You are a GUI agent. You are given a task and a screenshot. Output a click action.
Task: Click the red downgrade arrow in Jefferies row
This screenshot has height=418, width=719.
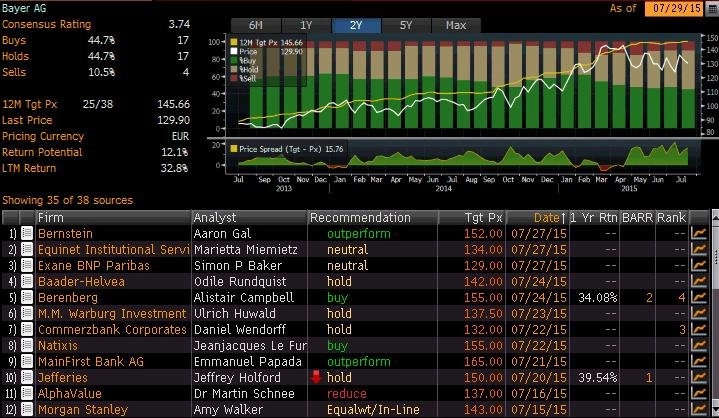pos(316,377)
